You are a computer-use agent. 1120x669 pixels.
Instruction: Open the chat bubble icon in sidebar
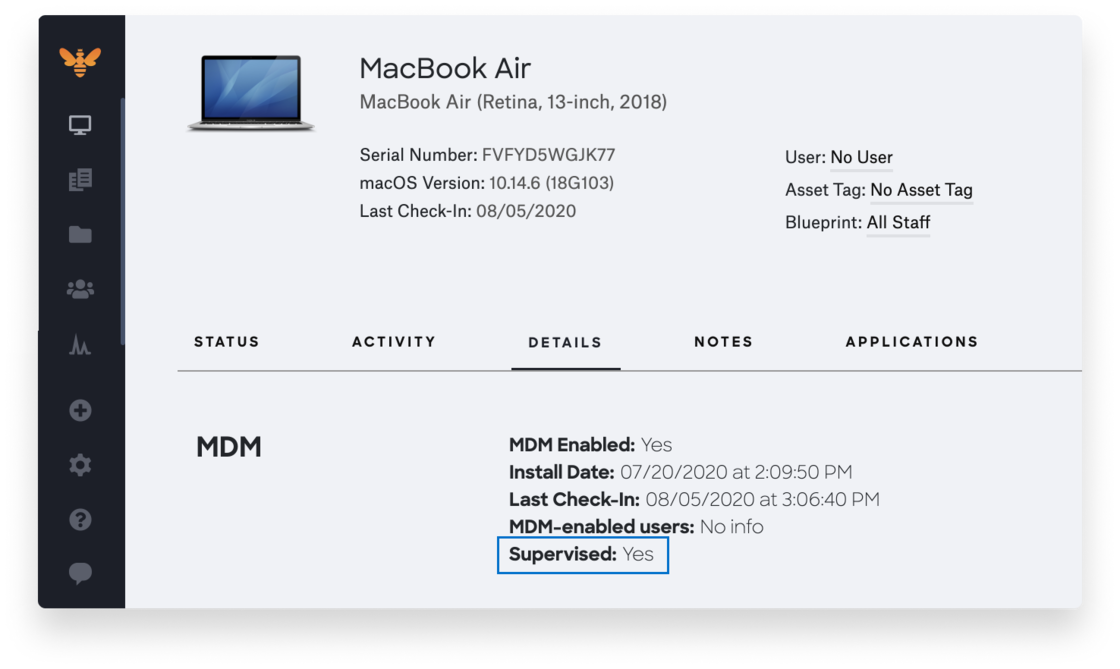tap(80, 573)
